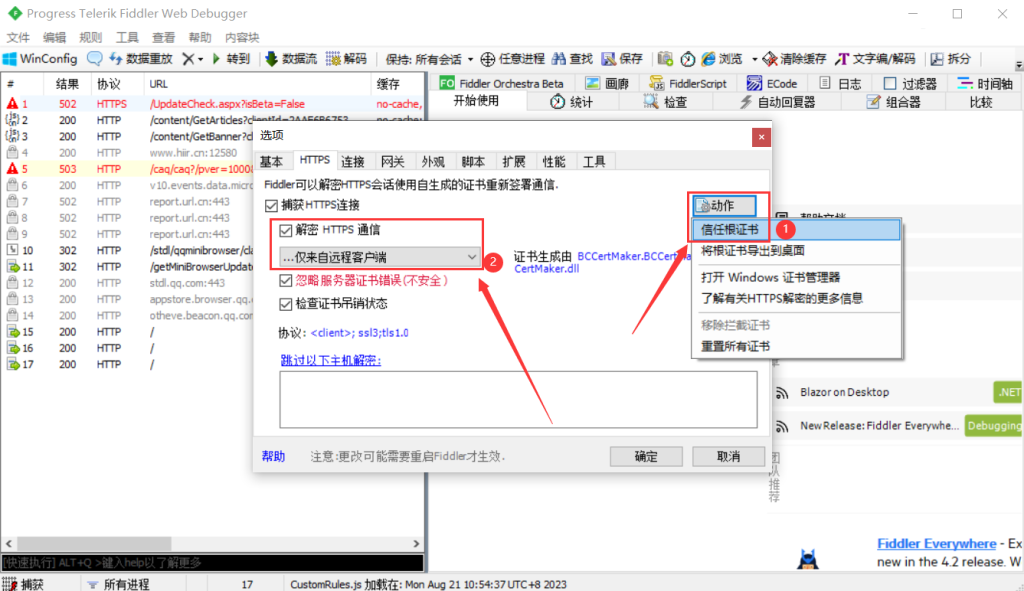Click the 数据重放 replay icon
The image size is (1024, 591).
pyautogui.click(x=116, y=59)
